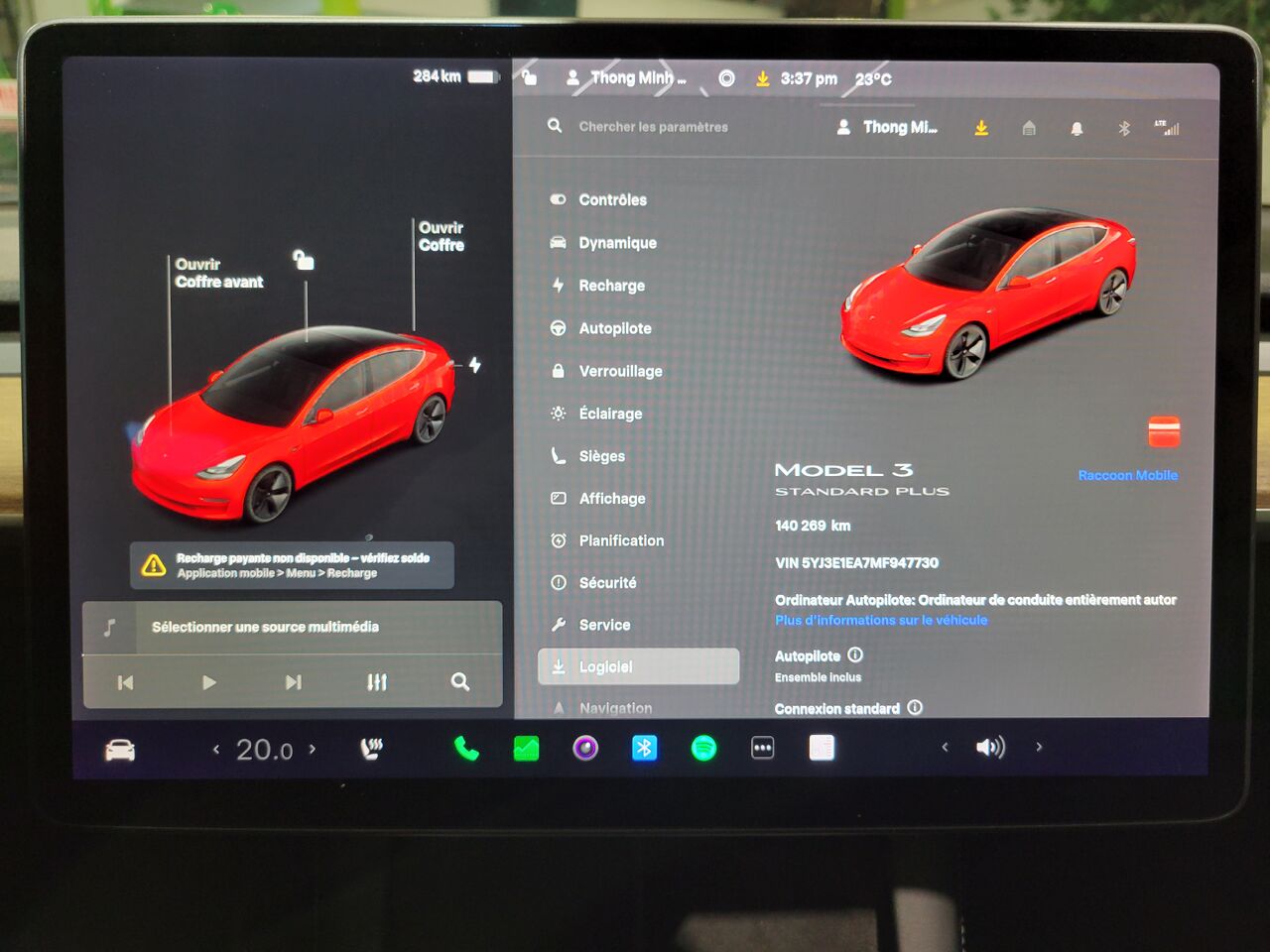Decrease temperature with left chevron
This screenshot has height=952, width=1270.
tap(216, 749)
